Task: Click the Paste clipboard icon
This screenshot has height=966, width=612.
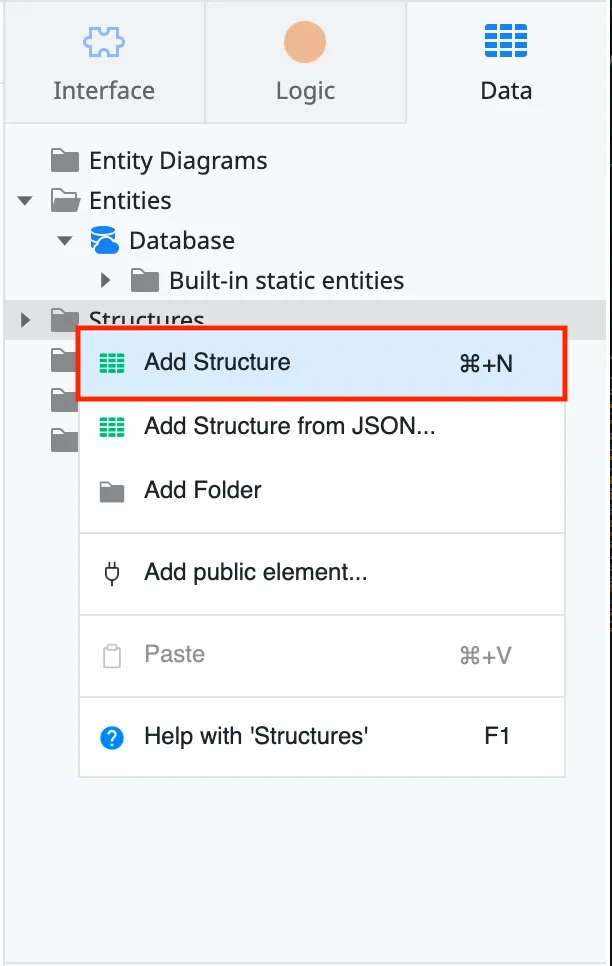Action: coord(110,655)
